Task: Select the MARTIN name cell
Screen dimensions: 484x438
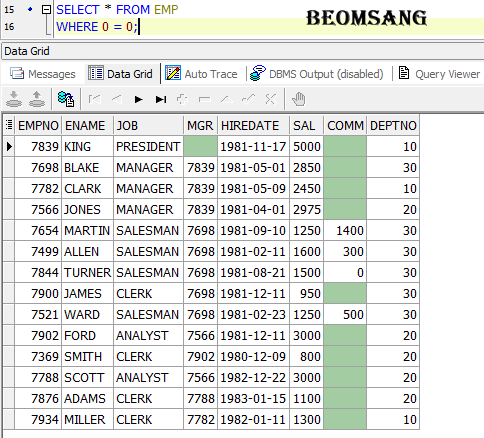Action: click(88, 230)
